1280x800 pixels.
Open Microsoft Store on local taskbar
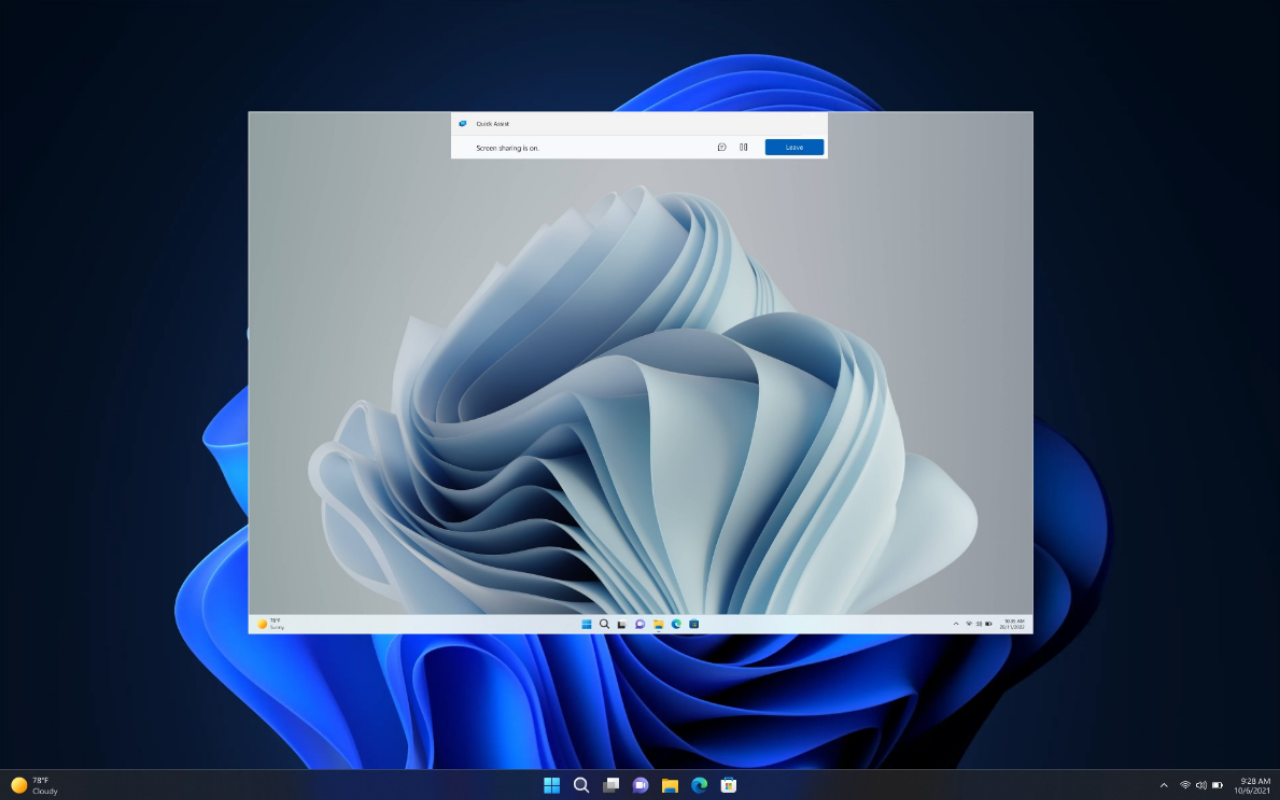click(x=729, y=785)
